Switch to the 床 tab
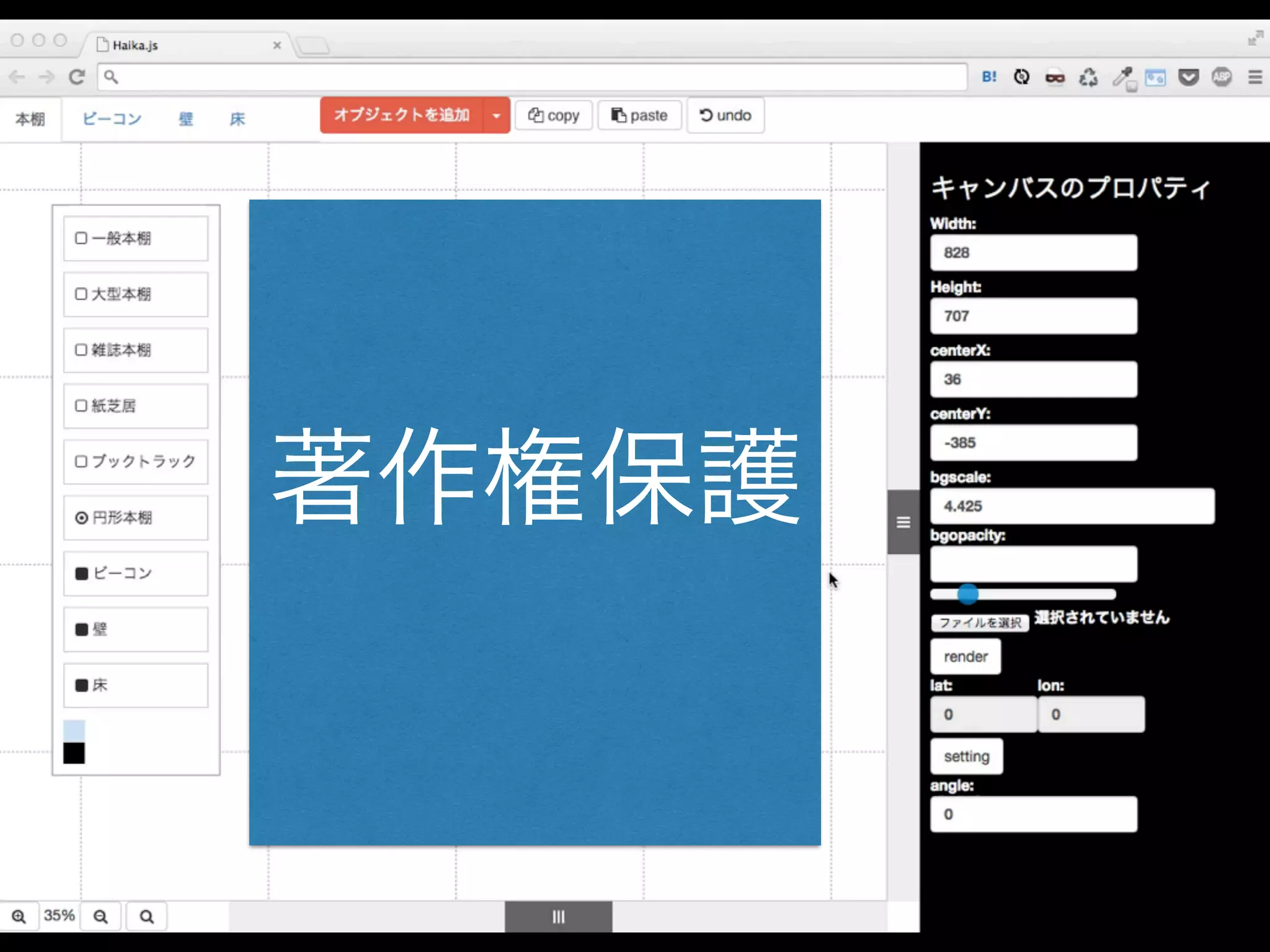The width and height of the screenshot is (1270, 952). pyautogui.click(x=238, y=119)
